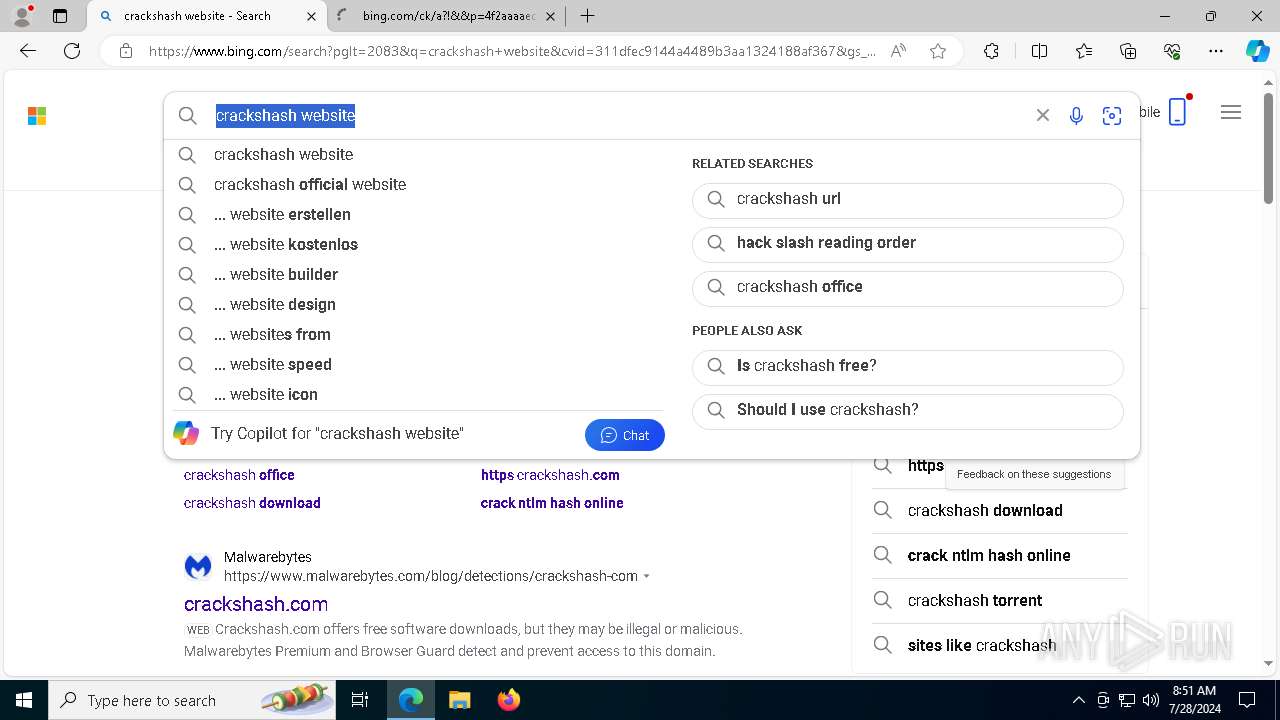Open the Copilot sidebar icon

click(1257, 51)
